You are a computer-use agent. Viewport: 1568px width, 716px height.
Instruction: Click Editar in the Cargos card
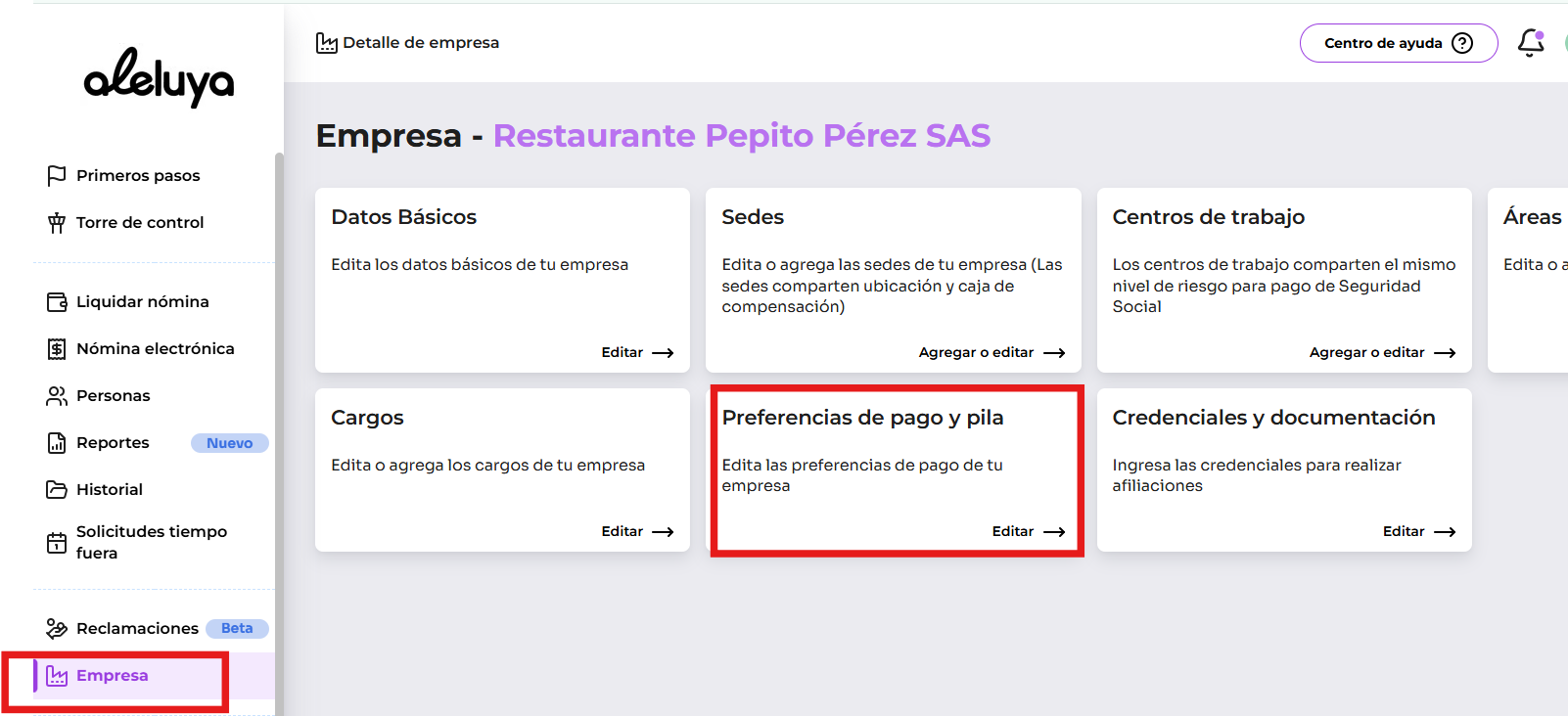point(637,532)
